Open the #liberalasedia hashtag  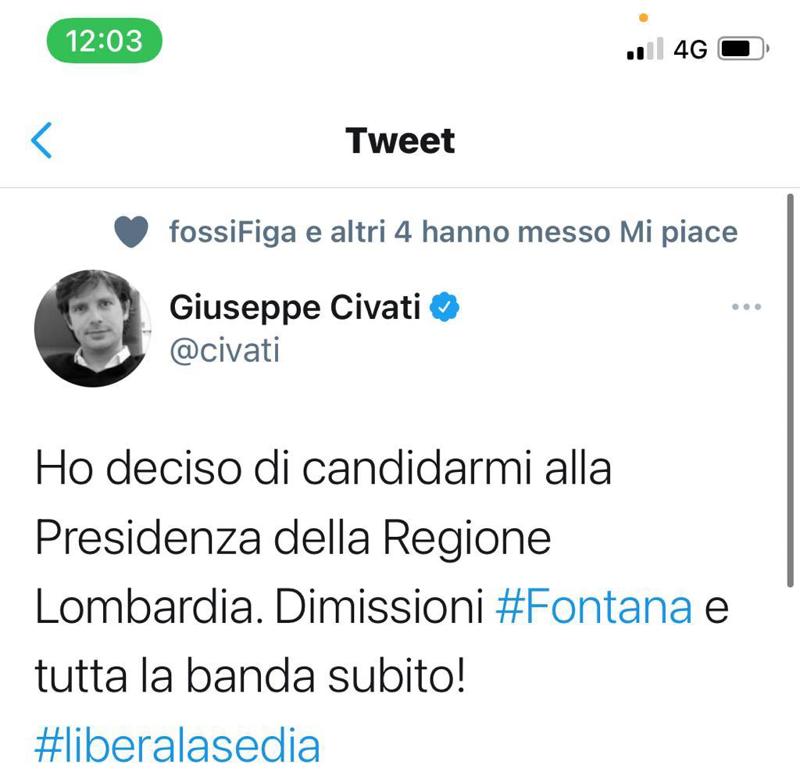(178, 746)
